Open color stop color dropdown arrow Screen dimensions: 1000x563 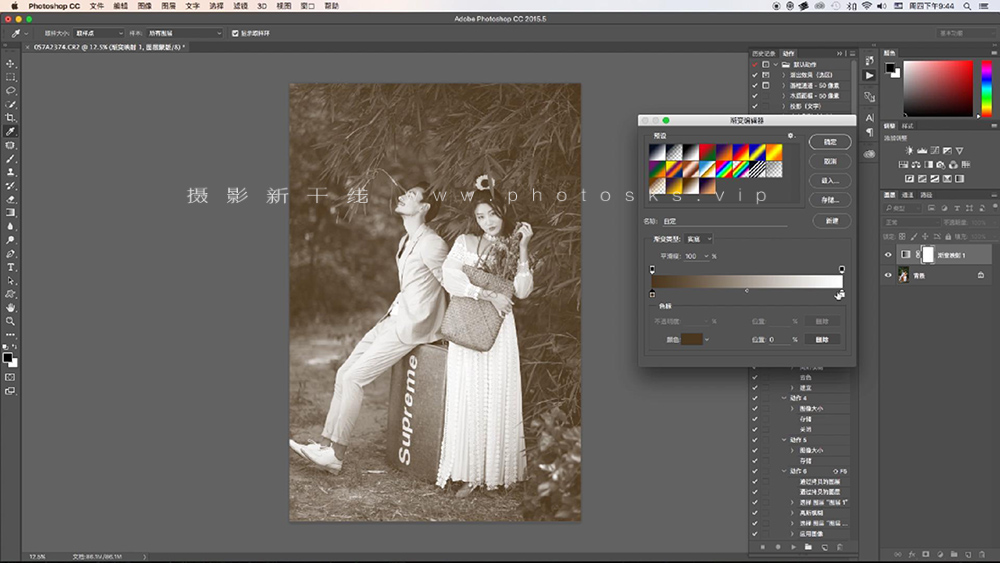707,340
